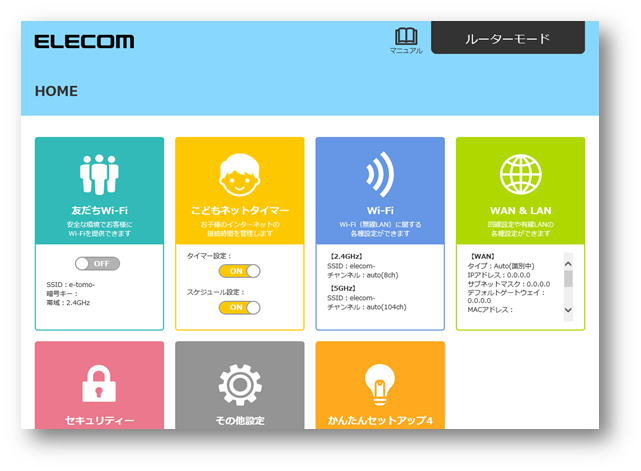This screenshot has height=471, width=641.
Task: Click the 【5GHz】 section heading
Action: pos(343,288)
